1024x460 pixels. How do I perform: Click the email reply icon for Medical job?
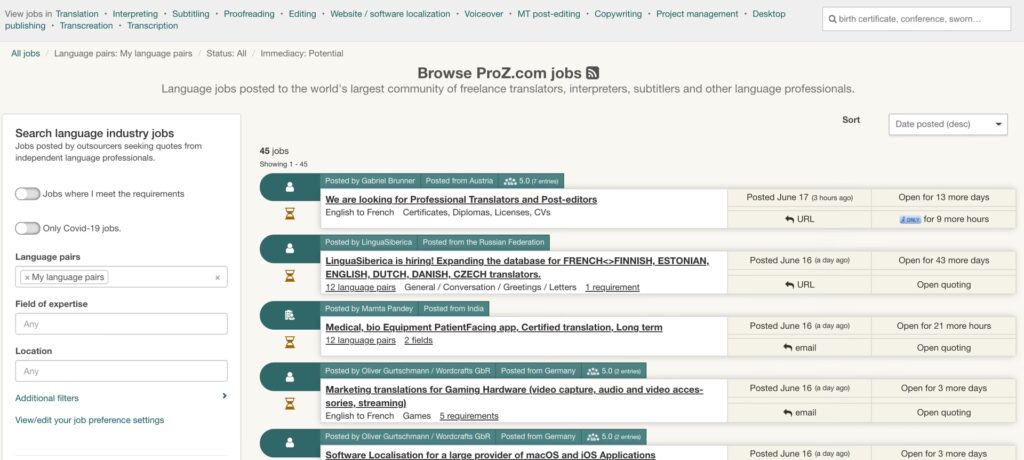(x=789, y=348)
